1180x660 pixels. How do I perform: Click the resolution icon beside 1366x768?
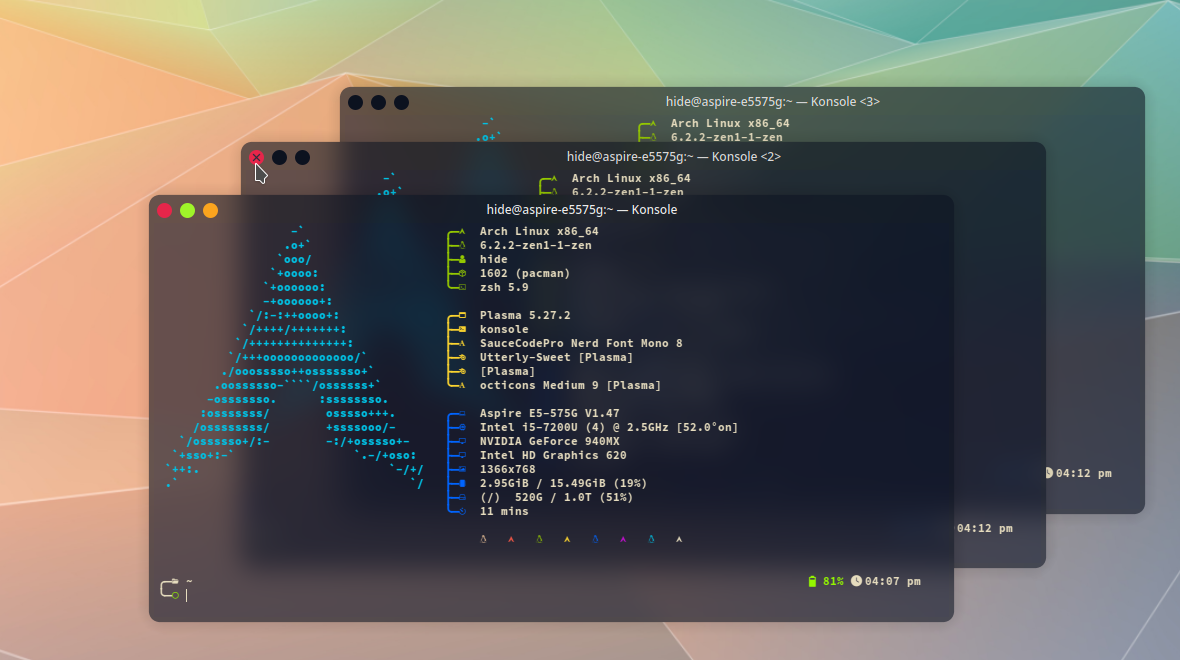point(462,470)
